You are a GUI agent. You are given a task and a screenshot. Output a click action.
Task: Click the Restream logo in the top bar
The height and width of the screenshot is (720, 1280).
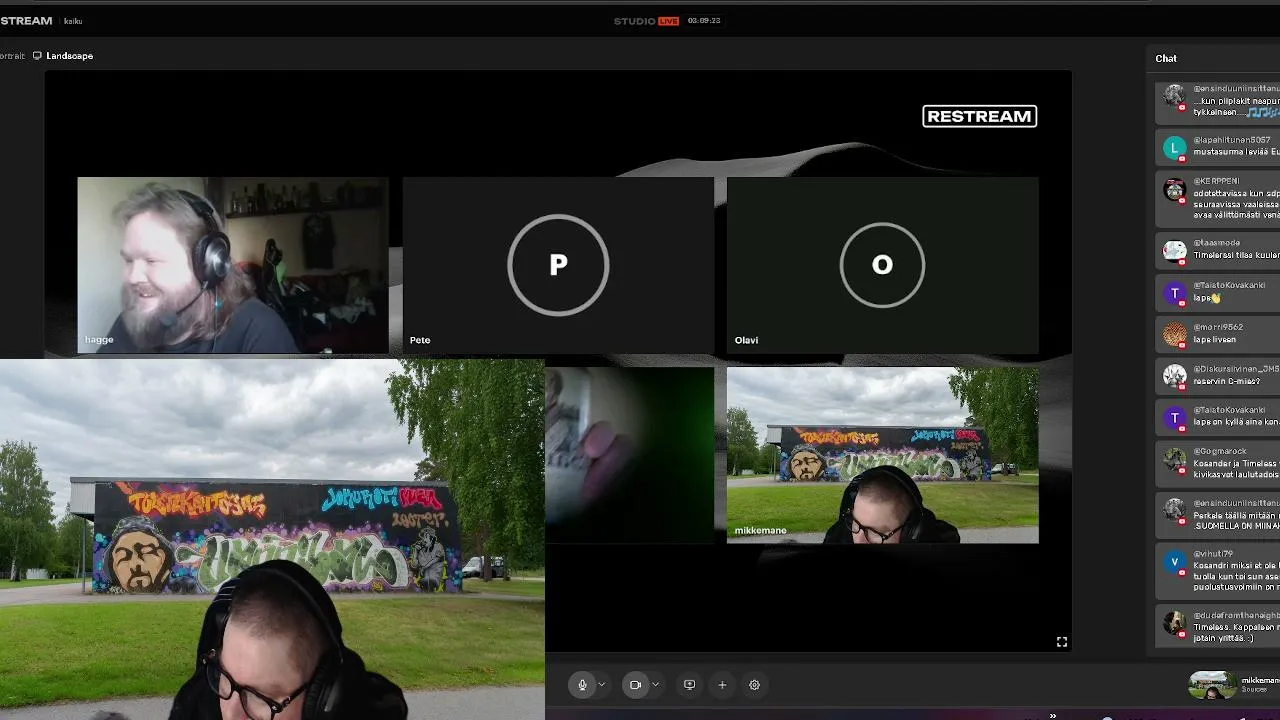pos(26,21)
